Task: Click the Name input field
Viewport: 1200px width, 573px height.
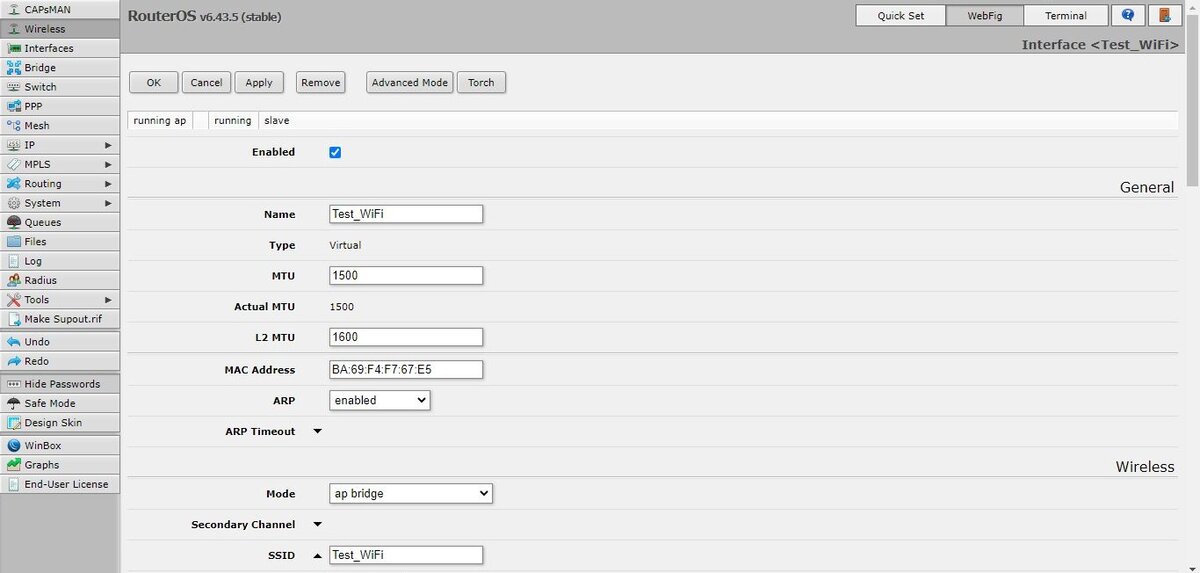Action: click(x=406, y=214)
